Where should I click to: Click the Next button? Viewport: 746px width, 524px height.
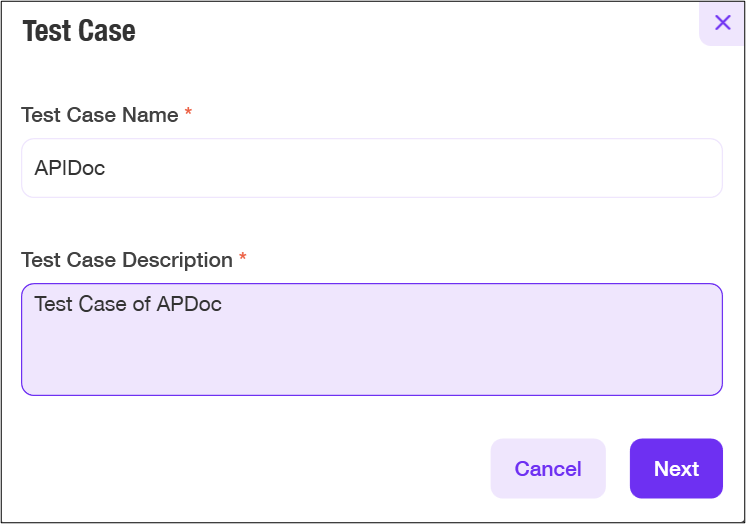[x=676, y=468]
